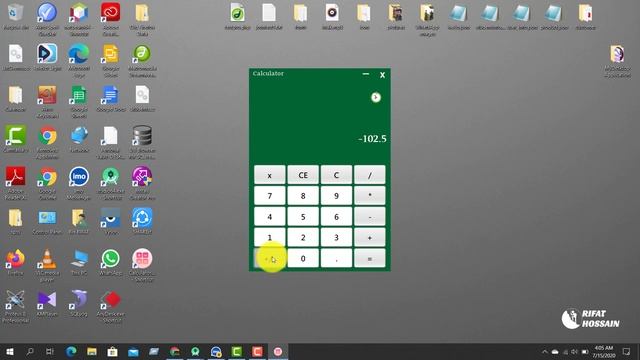Image resolution: width=640 pixels, height=360 pixels.
Task: Open File Explorer from the taskbar
Action: [x=92, y=351]
